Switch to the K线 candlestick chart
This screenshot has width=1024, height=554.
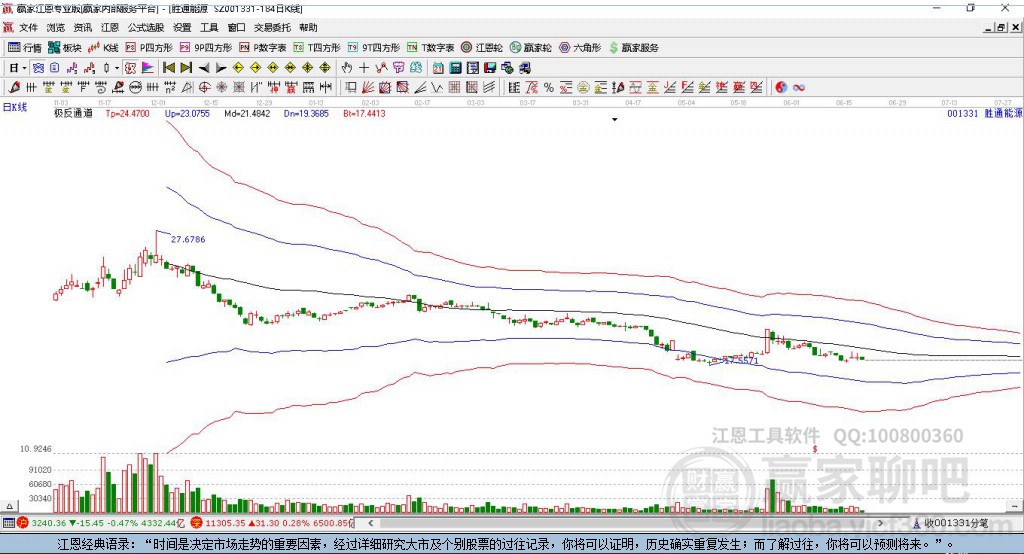[x=103, y=48]
